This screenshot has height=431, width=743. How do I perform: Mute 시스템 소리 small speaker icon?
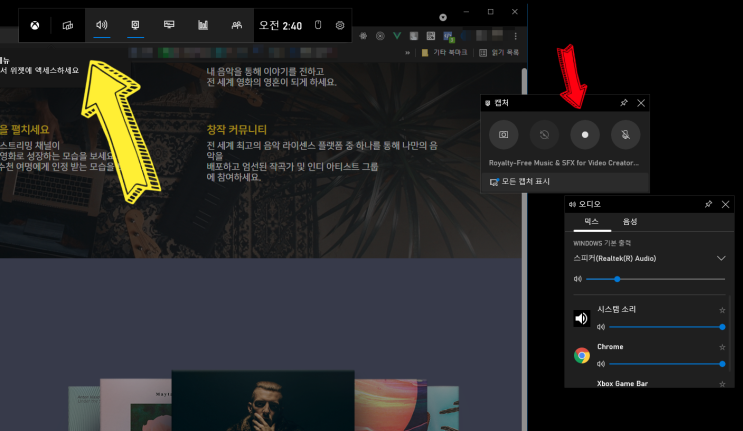[x=601, y=327]
